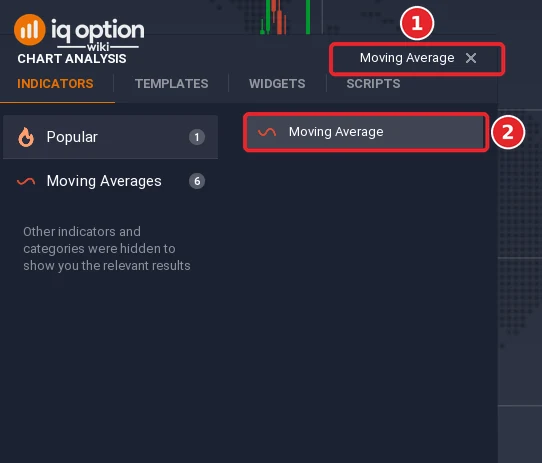This screenshot has height=463, width=542.
Task: Open the Widgets tab
Action: 277,84
